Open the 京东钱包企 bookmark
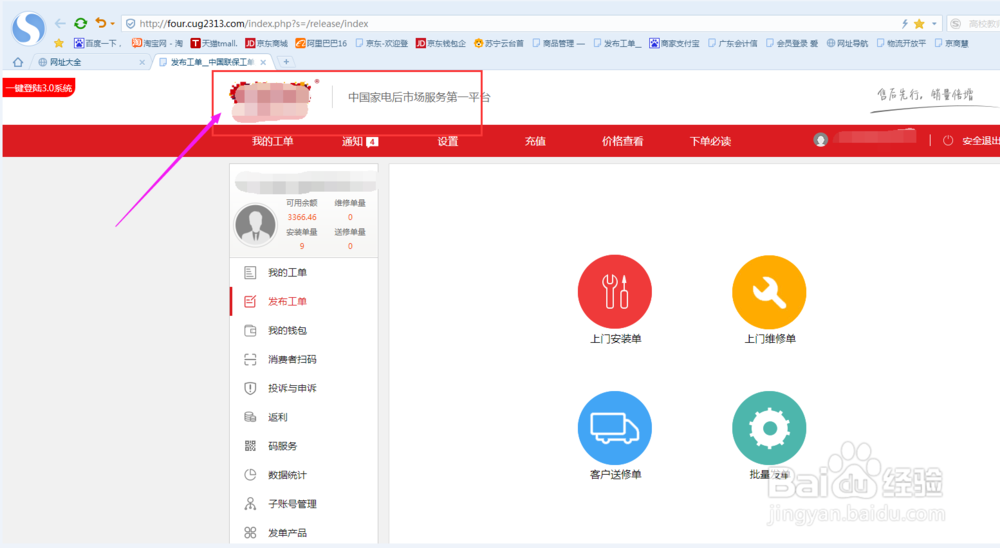 [x=441, y=43]
